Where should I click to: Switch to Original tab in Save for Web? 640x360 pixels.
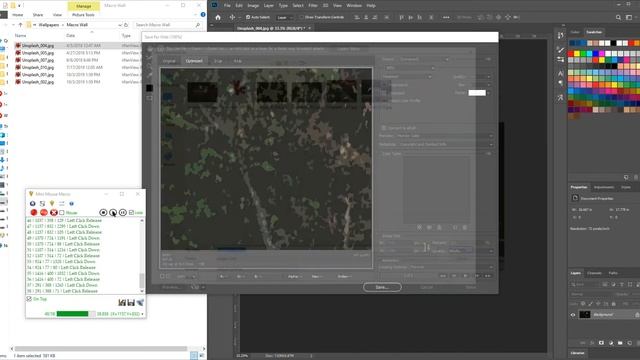(169, 61)
